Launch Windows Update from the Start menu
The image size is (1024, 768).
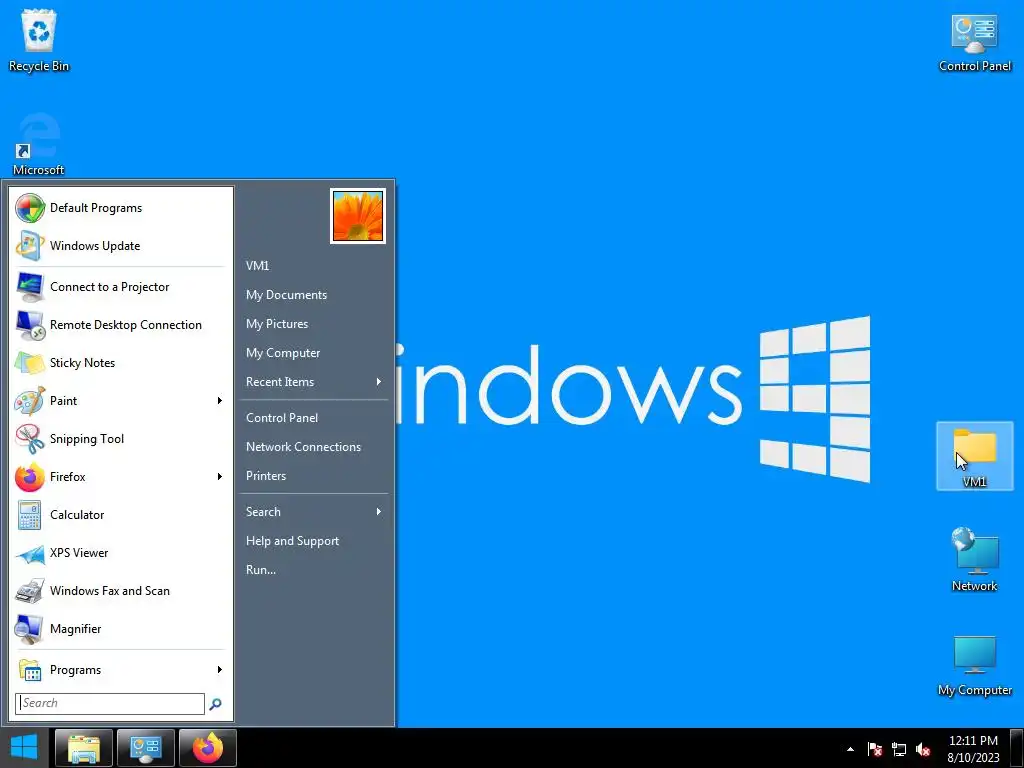coord(121,246)
